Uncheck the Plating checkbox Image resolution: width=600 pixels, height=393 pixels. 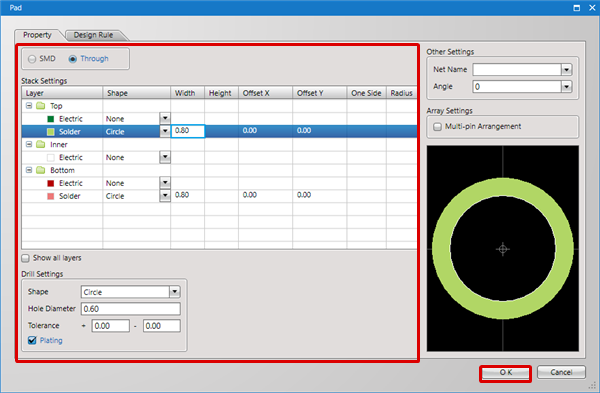(32, 340)
